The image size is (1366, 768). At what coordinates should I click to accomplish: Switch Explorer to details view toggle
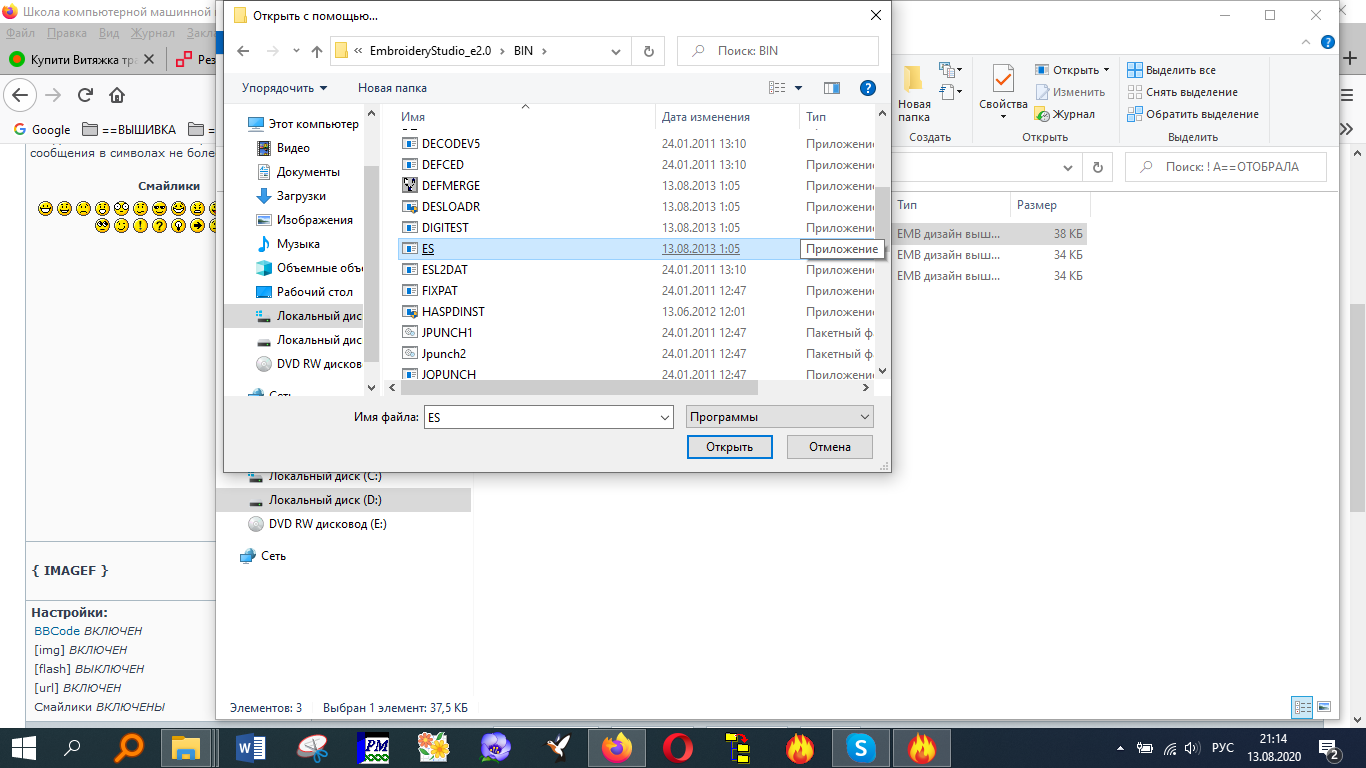click(x=1302, y=707)
